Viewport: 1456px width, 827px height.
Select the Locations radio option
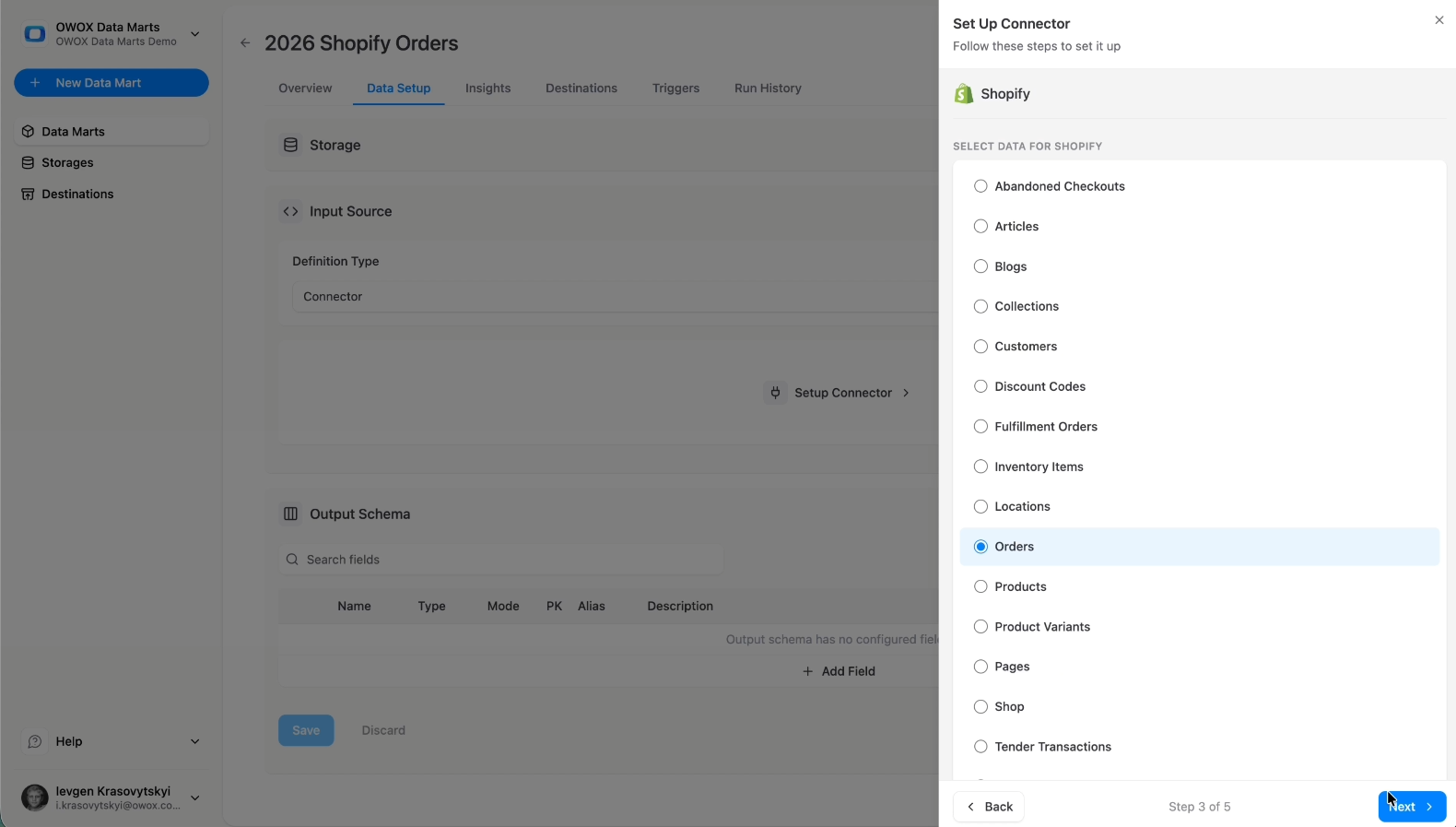[980, 507]
